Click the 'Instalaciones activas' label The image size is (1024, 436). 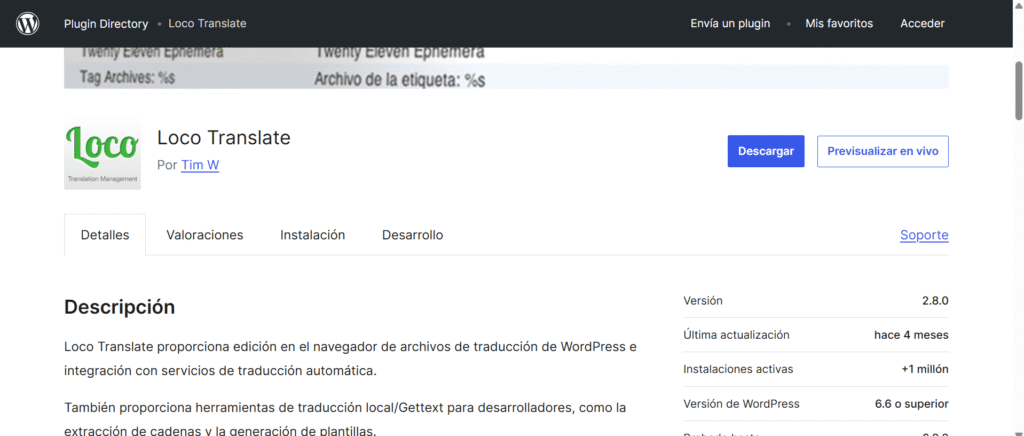[738, 369]
